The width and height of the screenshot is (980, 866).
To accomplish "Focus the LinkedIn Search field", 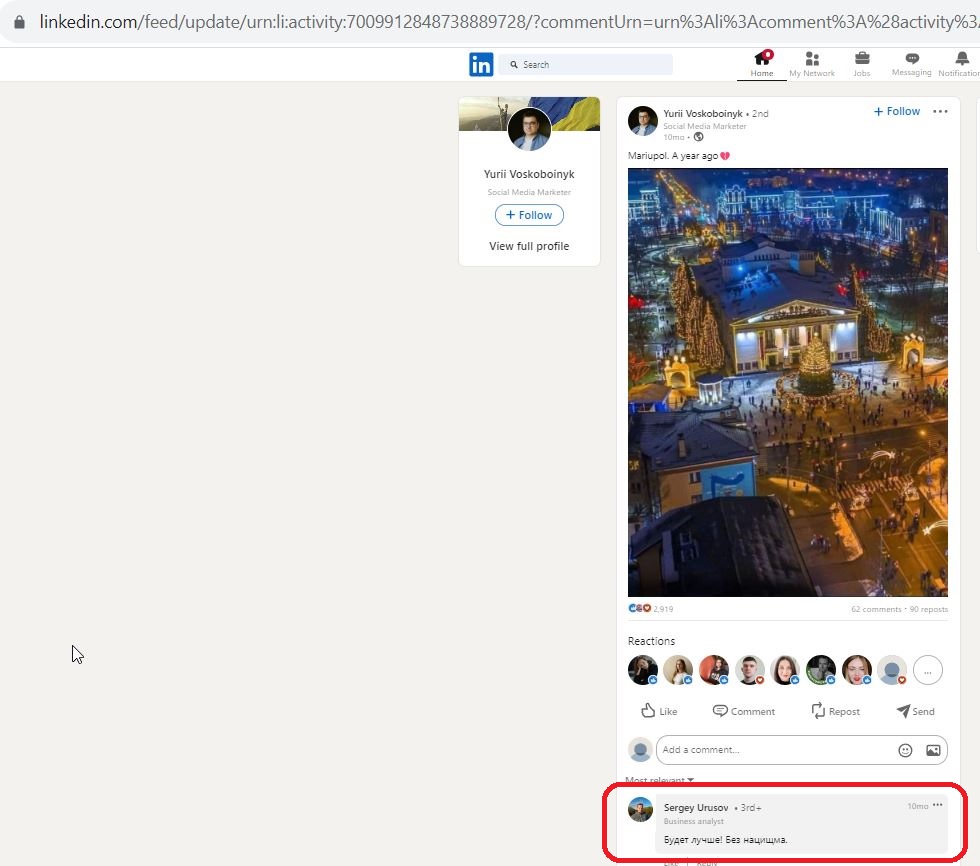I will pos(586,64).
